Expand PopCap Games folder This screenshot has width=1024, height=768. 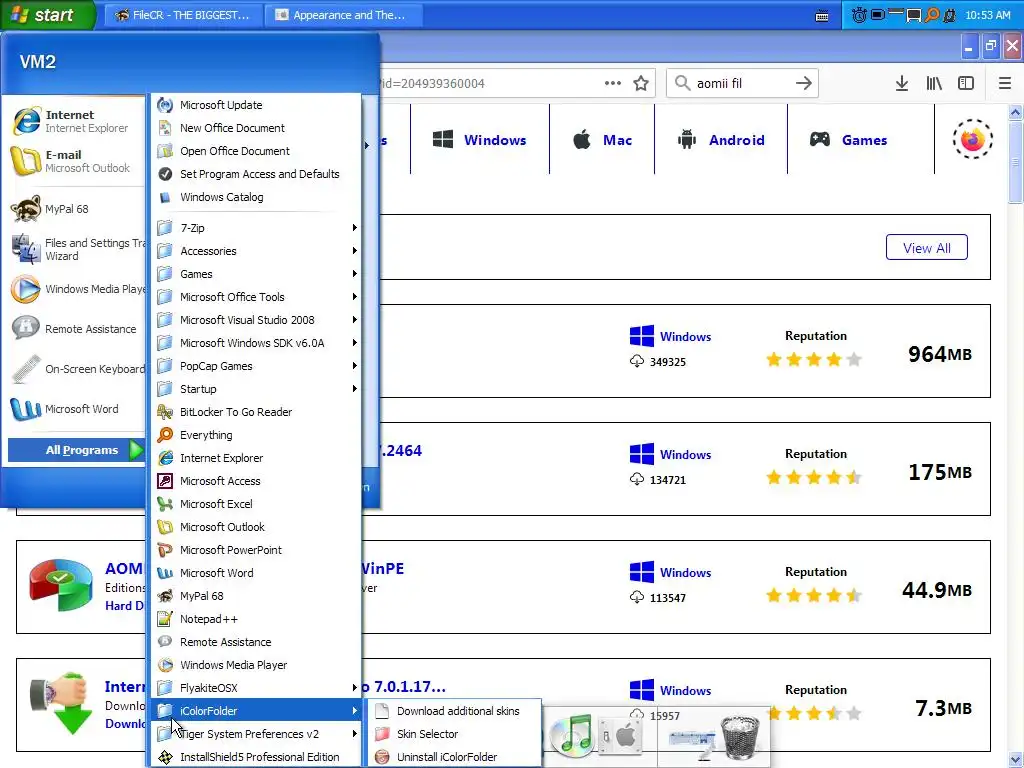[x=256, y=366]
